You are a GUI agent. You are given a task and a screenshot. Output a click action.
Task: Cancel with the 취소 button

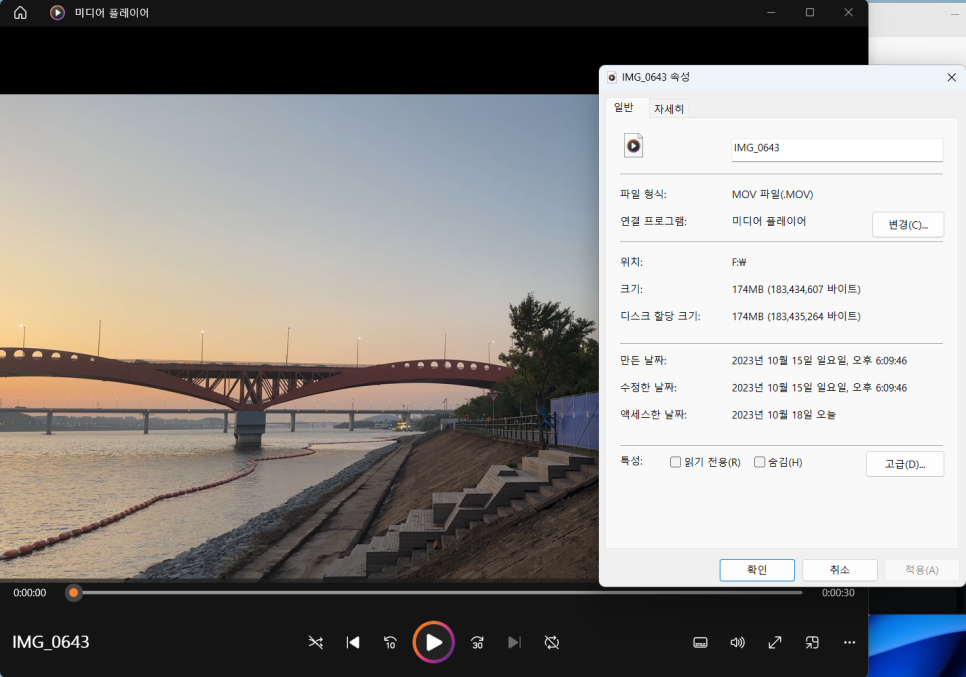click(840, 570)
